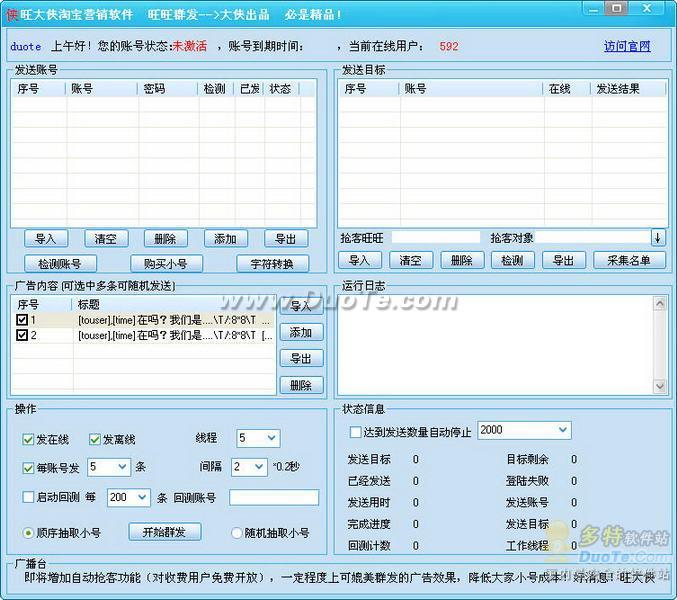Enable 达到发送数量自动停止 checkbox
Image resolution: width=677 pixels, height=600 pixels.
tap(355, 432)
